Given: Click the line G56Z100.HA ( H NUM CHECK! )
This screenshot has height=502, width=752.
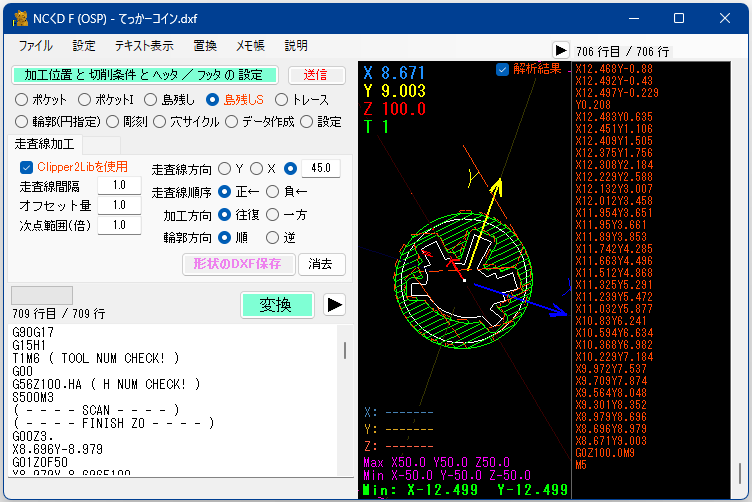Looking at the screenshot, I should coord(106,384).
